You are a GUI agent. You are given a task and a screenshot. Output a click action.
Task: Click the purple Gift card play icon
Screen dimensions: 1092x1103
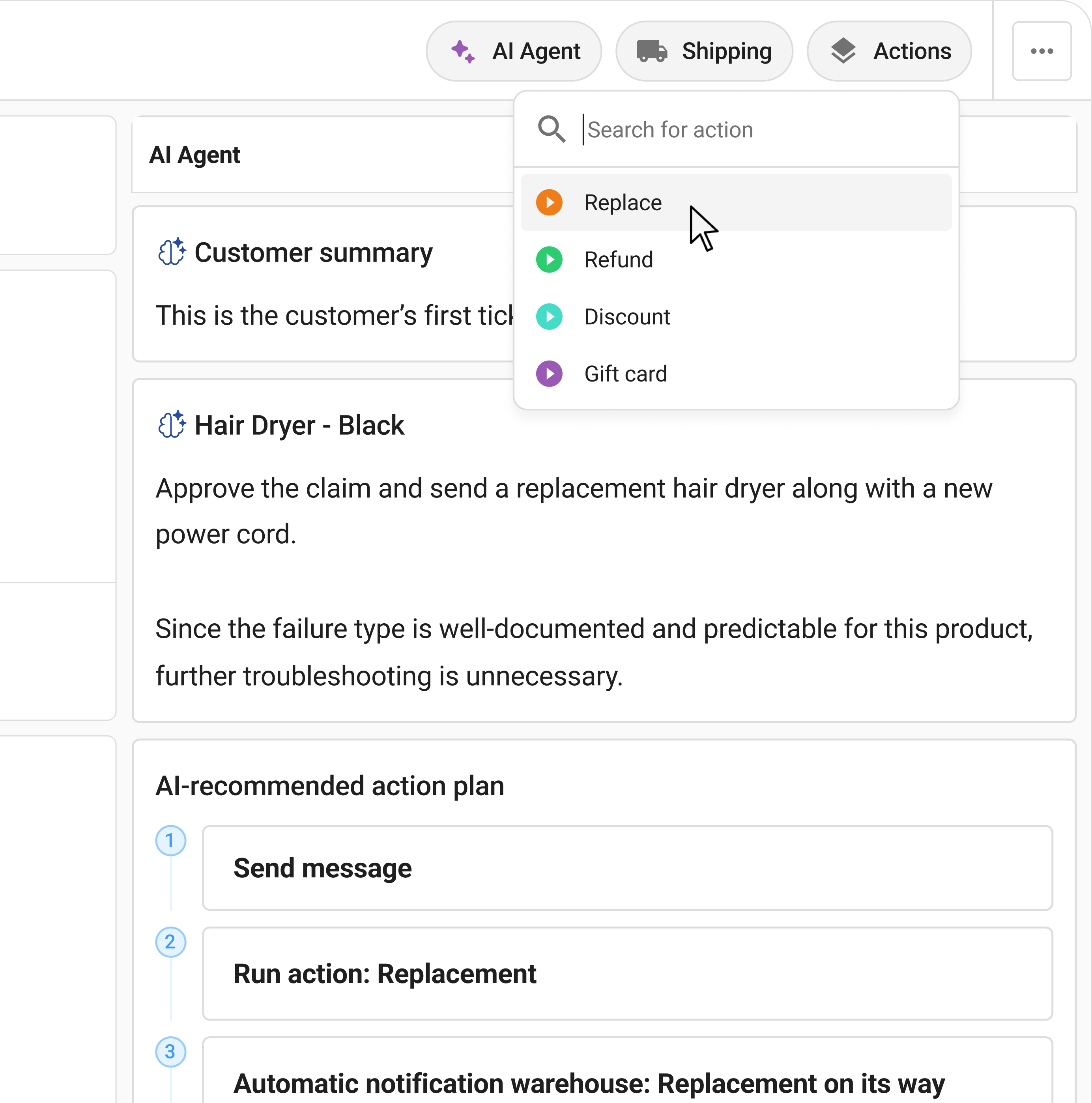coord(549,374)
